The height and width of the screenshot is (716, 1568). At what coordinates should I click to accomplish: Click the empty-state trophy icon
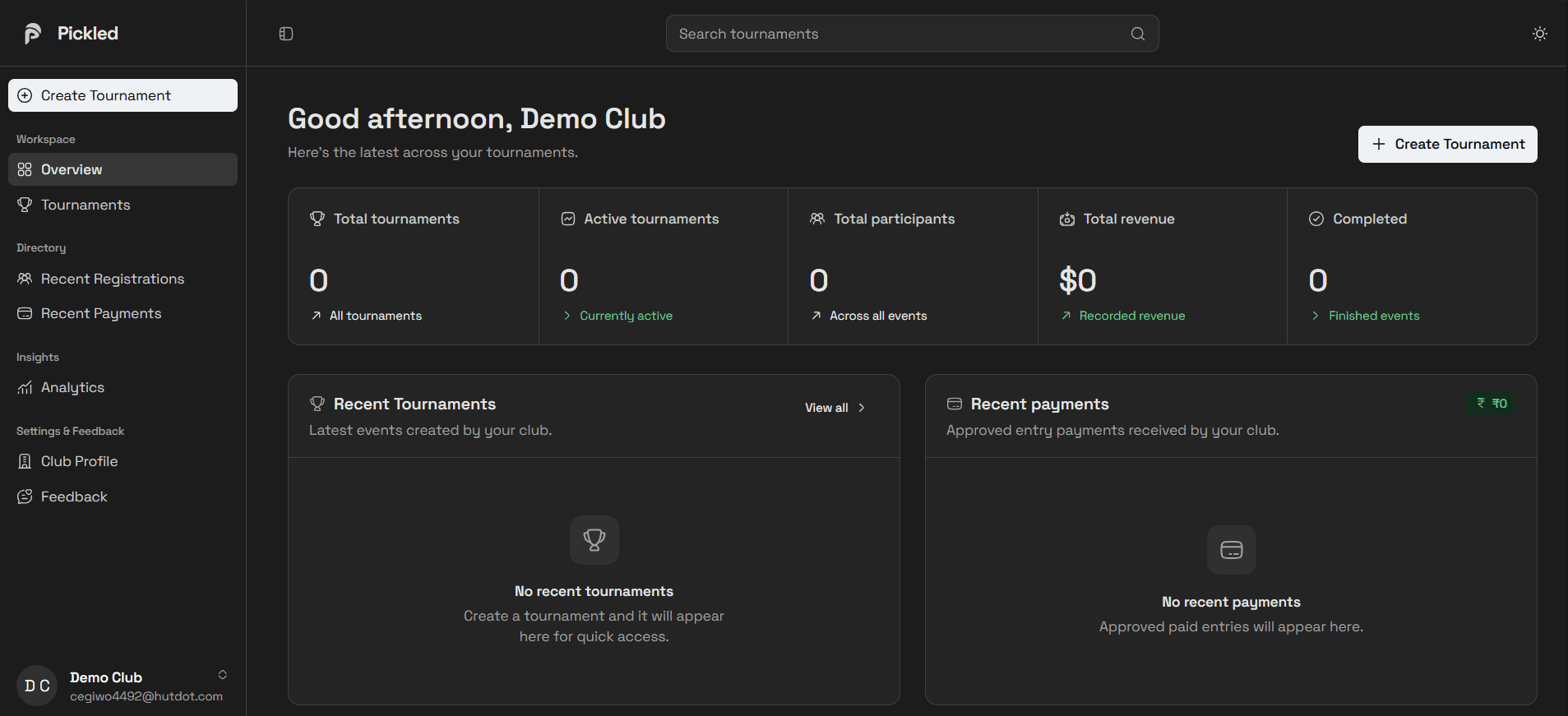(594, 540)
